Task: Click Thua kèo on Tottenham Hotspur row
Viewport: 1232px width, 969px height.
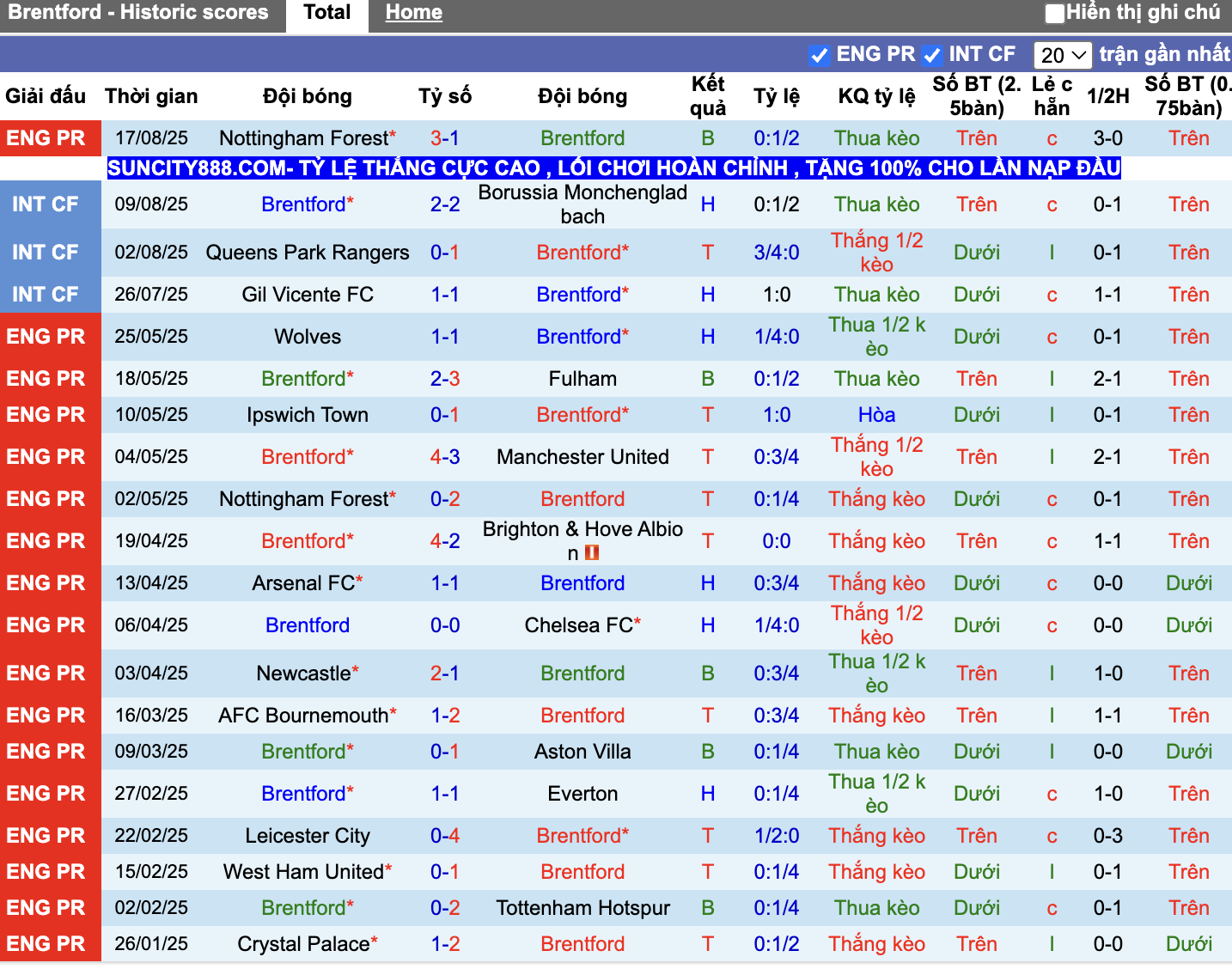Action: click(877, 908)
